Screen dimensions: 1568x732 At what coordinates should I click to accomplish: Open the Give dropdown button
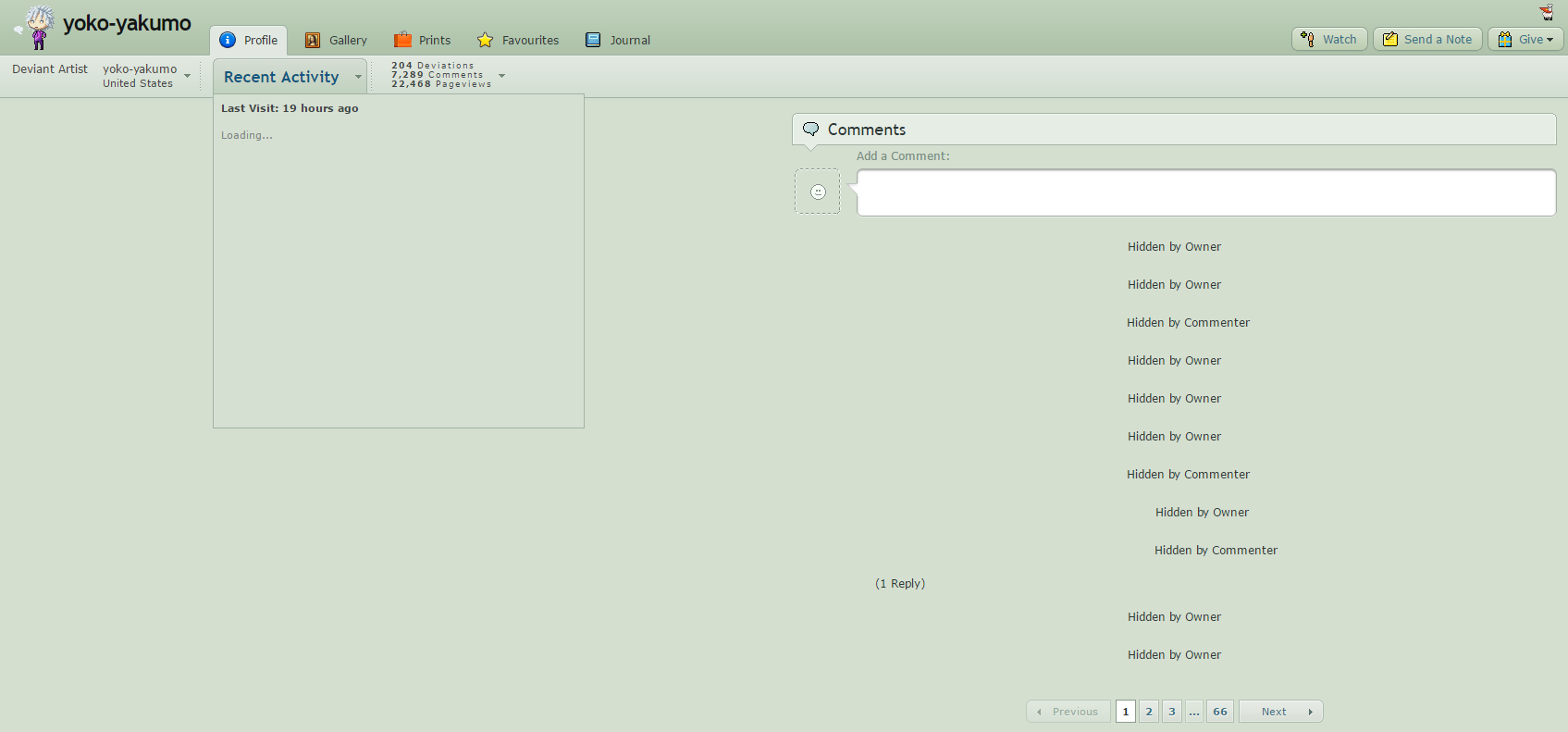tap(1525, 39)
